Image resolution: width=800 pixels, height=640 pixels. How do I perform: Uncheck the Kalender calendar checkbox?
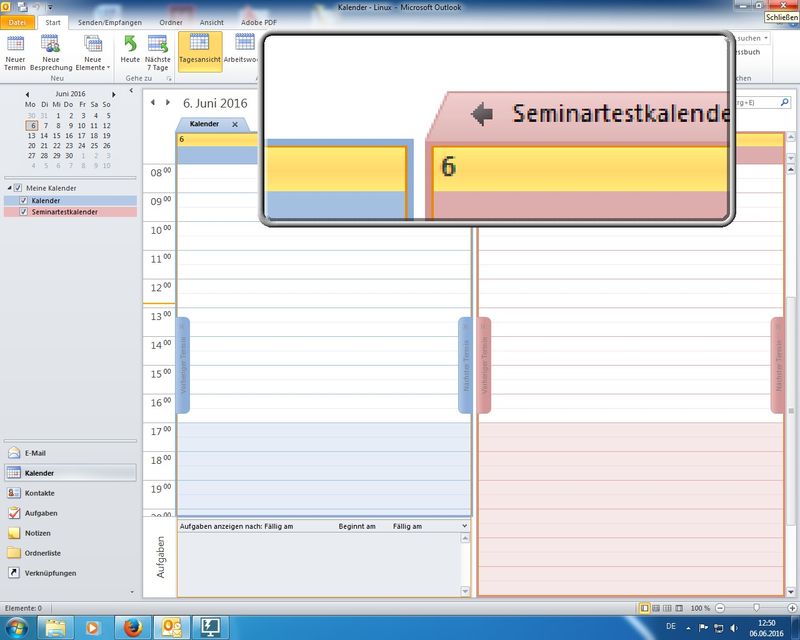(24, 201)
